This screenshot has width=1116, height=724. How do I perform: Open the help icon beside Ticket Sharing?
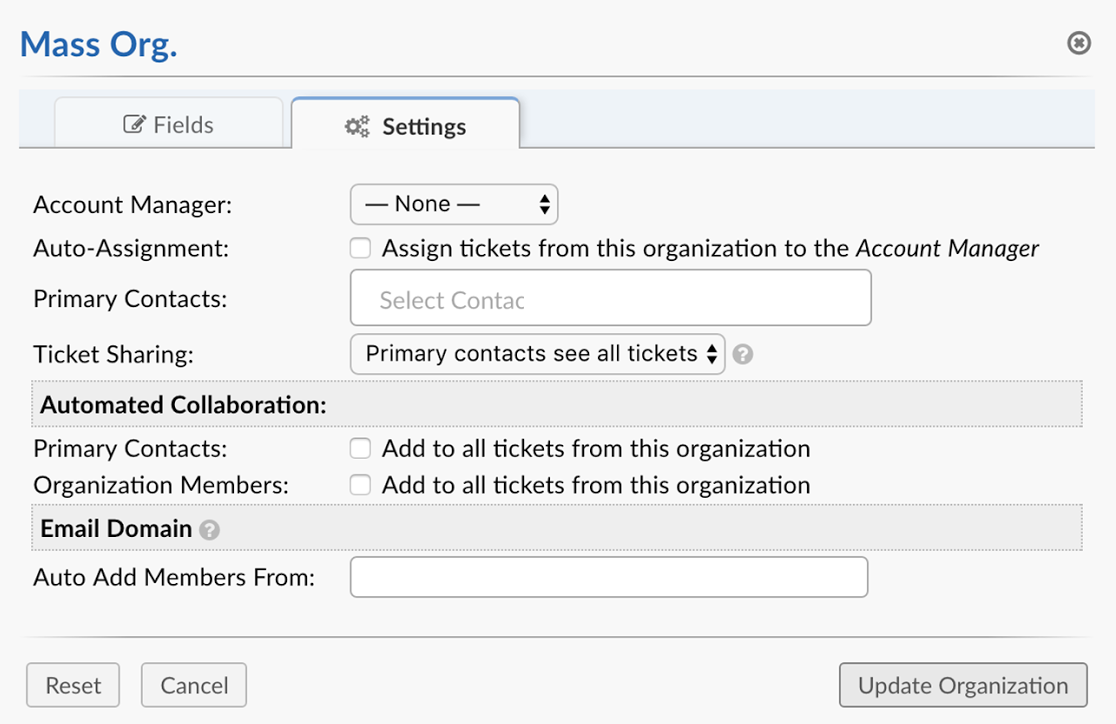point(743,354)
